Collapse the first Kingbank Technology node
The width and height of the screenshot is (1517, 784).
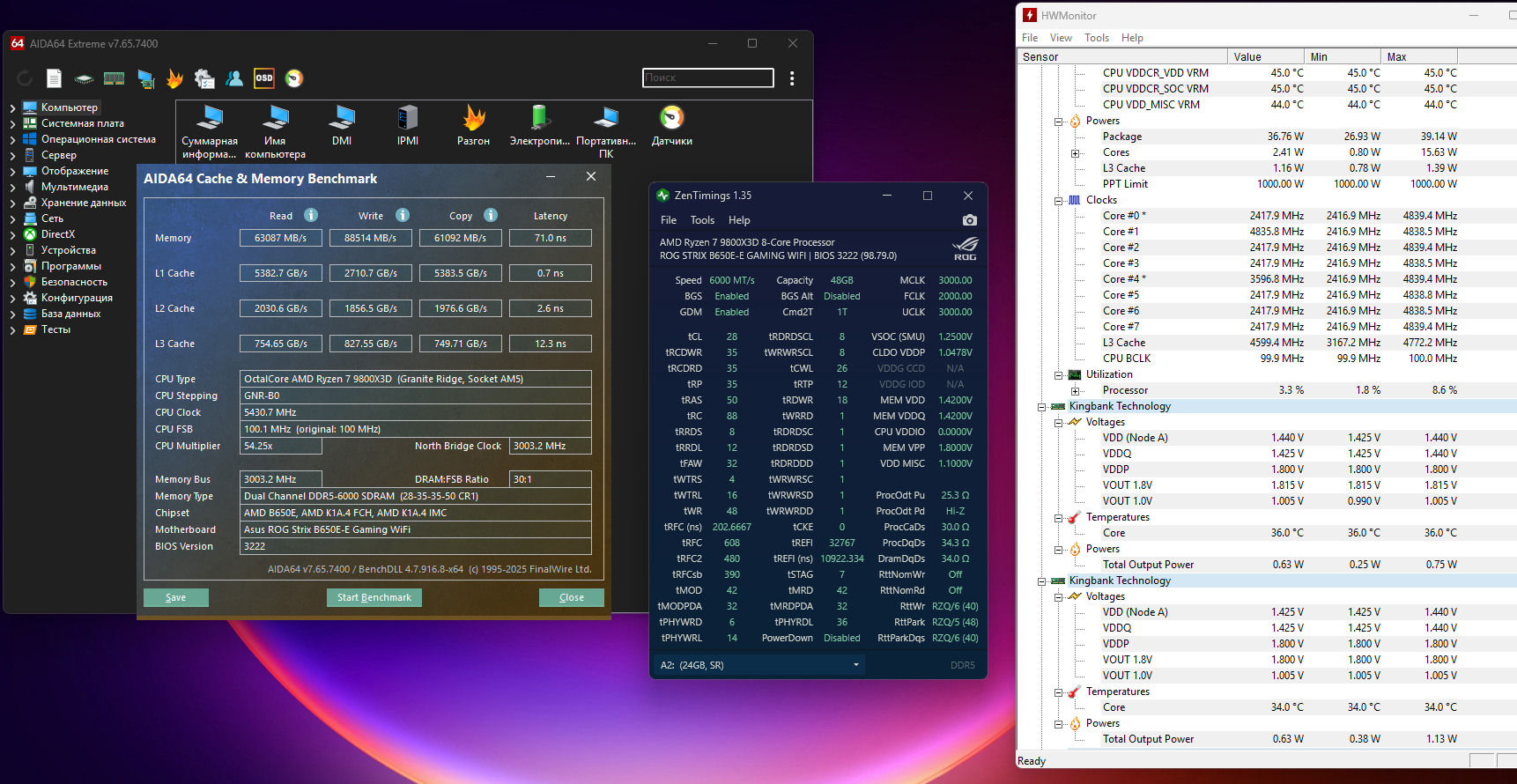1041,407
